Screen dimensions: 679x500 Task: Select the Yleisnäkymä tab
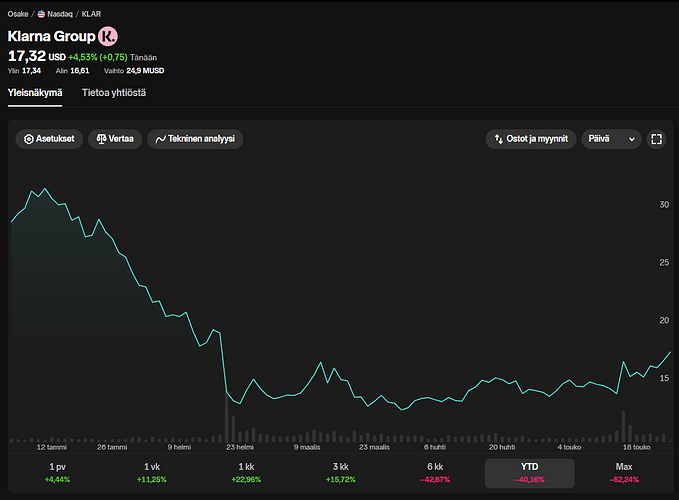[35, 93]
